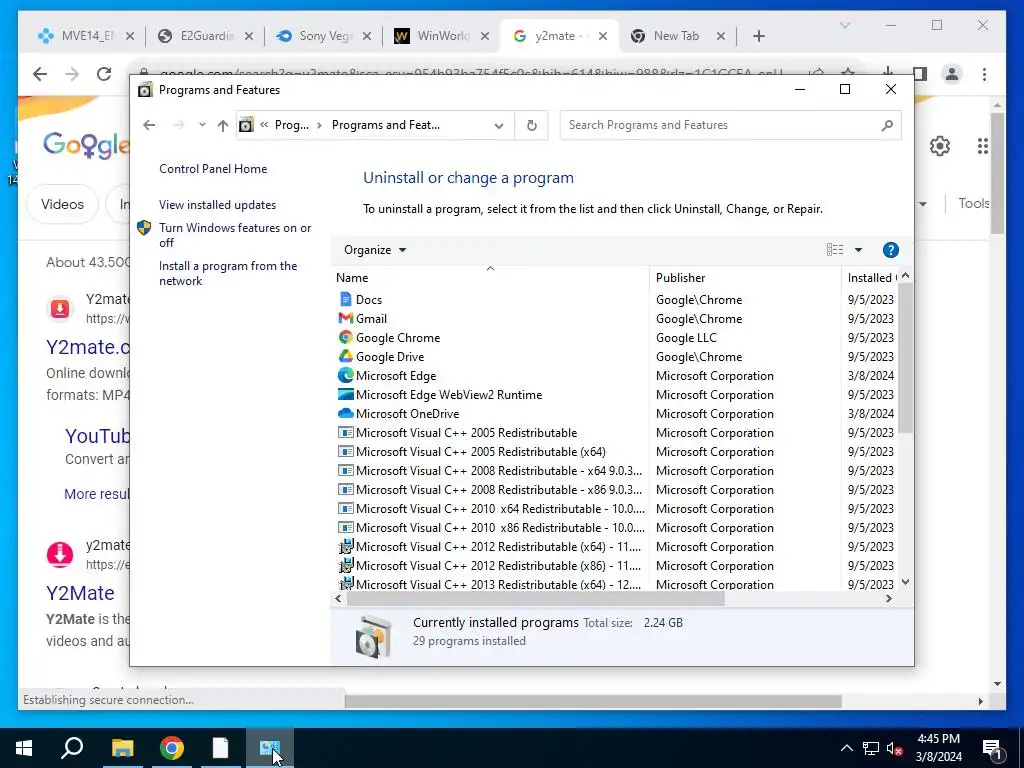Reload the Chrome page

pyautogui.click(x=104, y=74)
